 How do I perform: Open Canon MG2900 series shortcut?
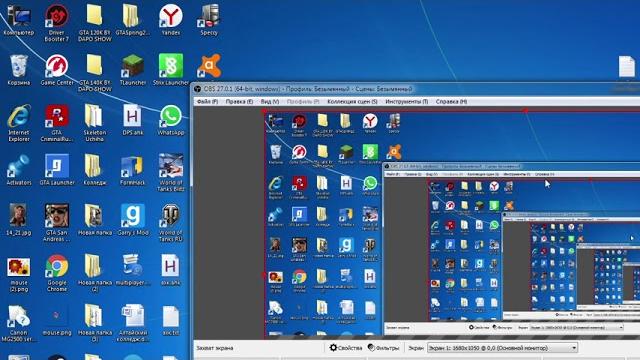pos(19,323)
